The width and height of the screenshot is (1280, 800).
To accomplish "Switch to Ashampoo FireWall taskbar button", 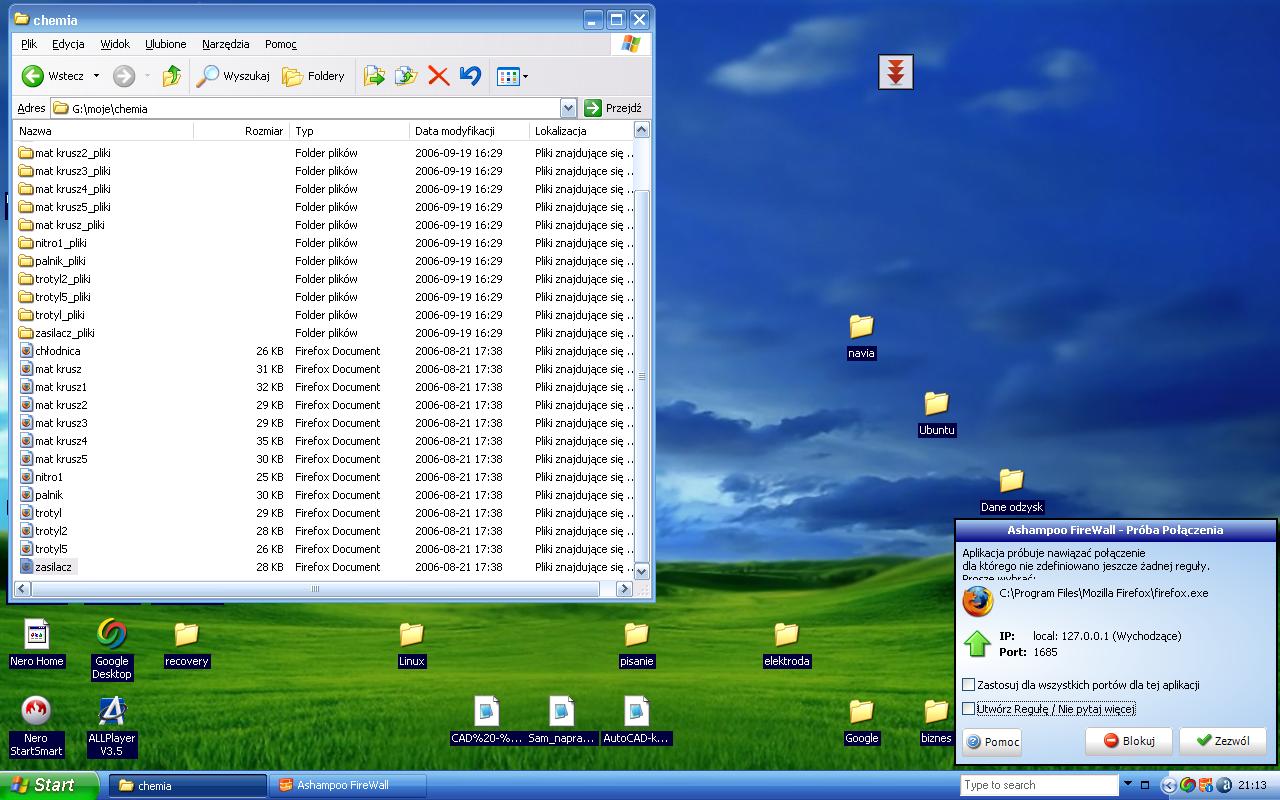I will [x=347, y=785].
